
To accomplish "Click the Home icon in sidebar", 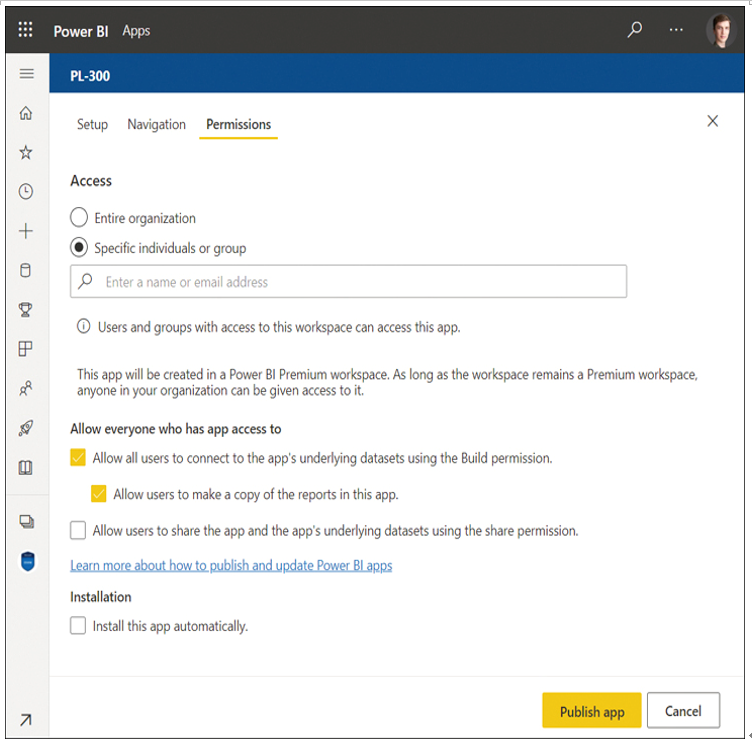I will tap(26, 113).
